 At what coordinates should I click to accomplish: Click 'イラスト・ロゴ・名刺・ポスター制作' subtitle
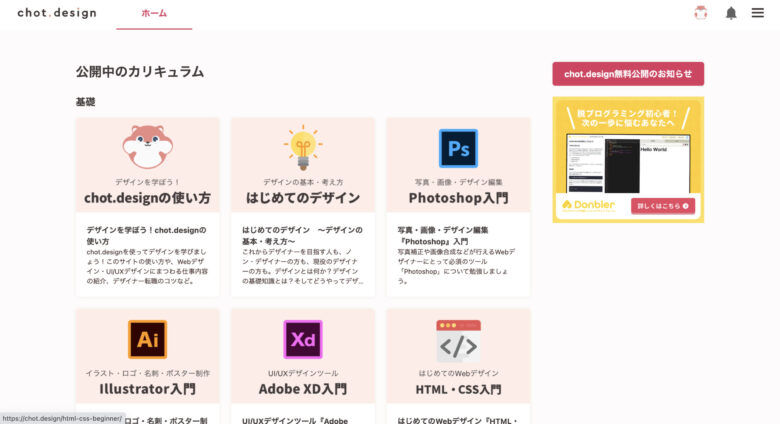click(x=148, y=373)
